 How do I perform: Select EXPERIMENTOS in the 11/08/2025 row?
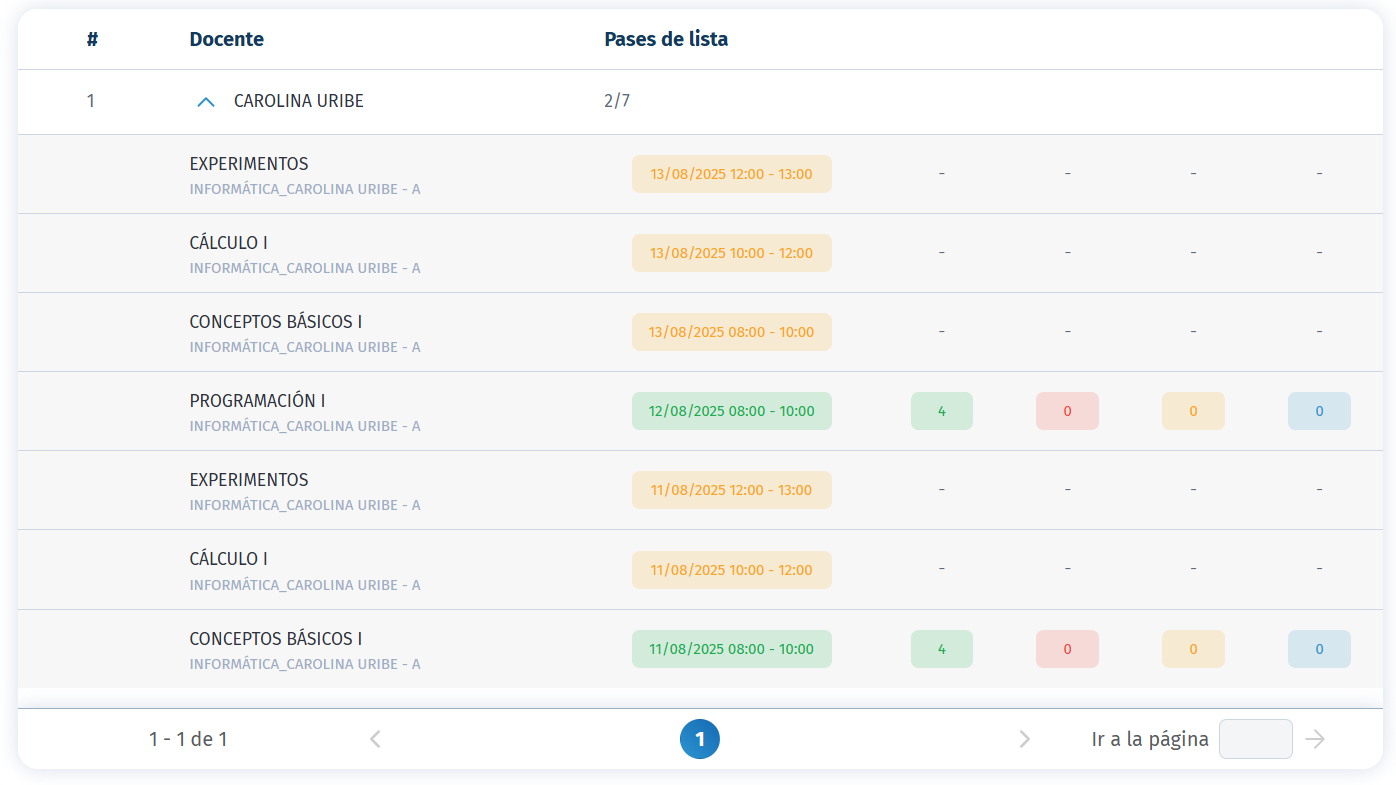249,480
